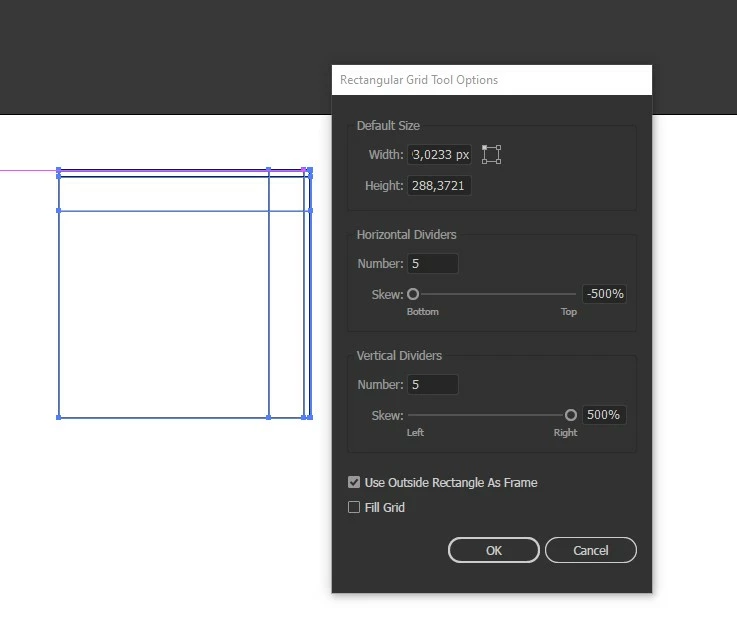
Task: Uncheck Use Outside Rectangle As Frame
Action: pos(354,482)
